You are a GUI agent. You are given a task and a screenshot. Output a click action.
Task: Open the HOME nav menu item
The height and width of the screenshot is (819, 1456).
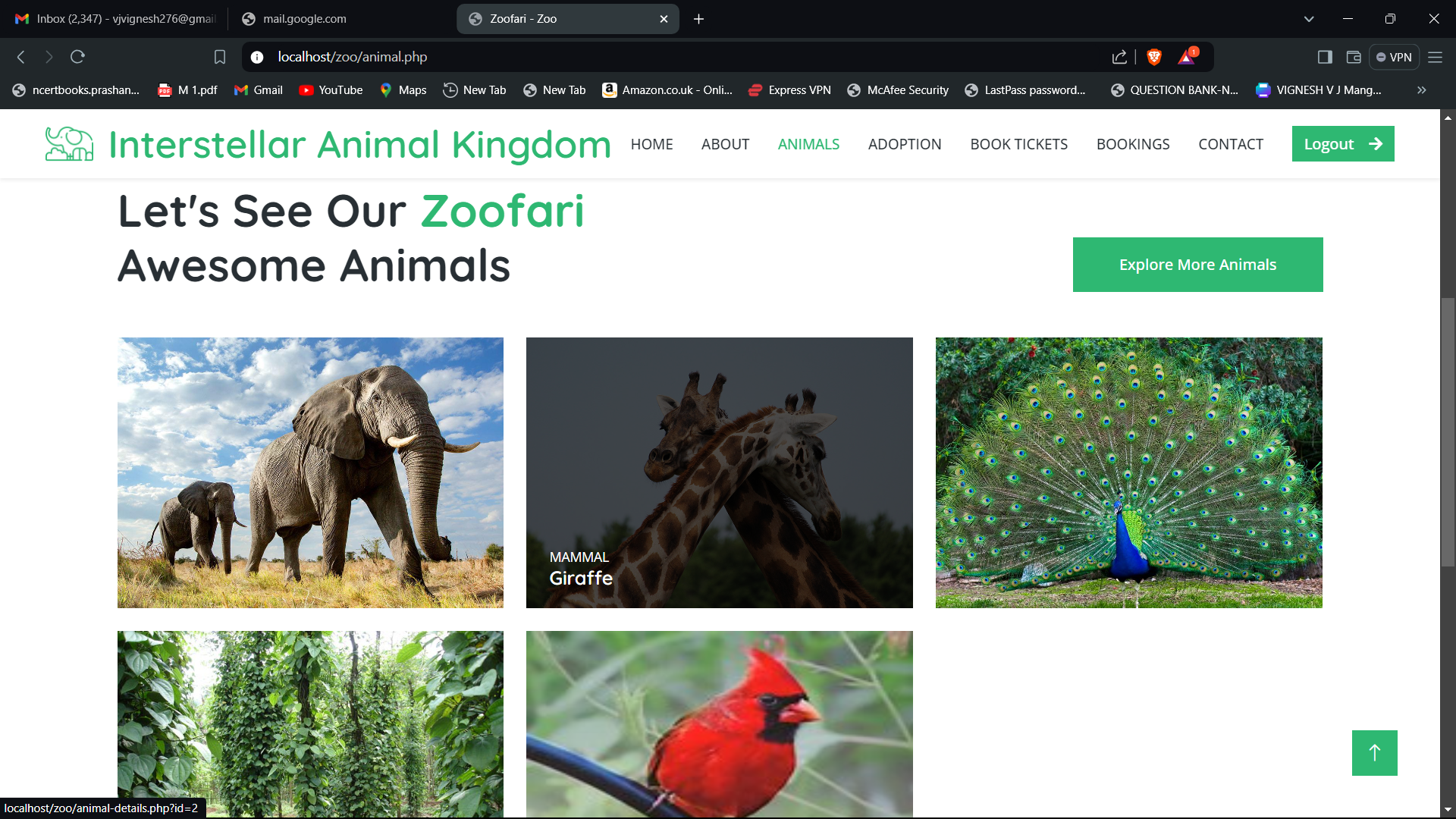(651, 144)
